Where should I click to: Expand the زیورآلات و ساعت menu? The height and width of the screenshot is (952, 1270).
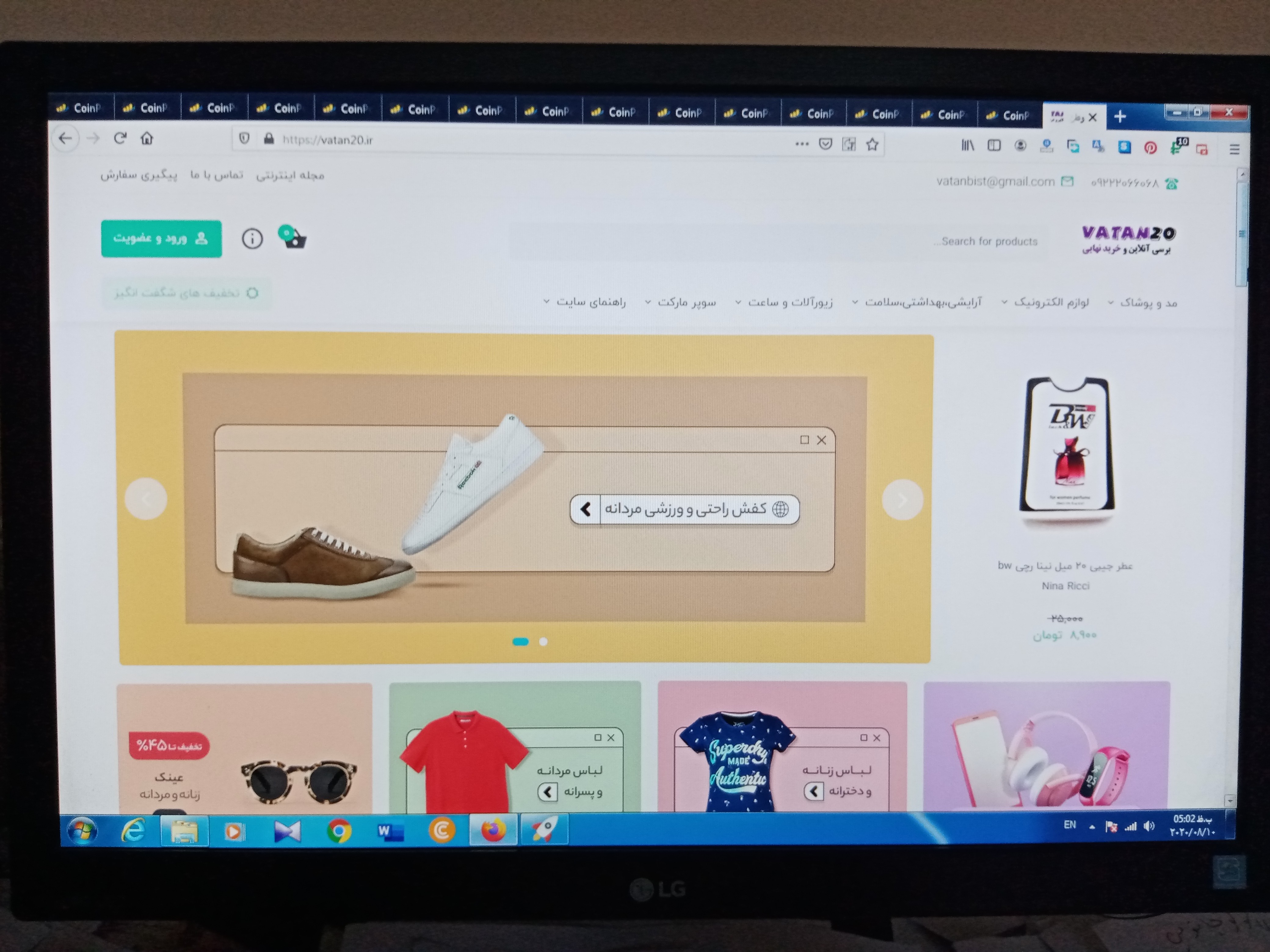784,302
